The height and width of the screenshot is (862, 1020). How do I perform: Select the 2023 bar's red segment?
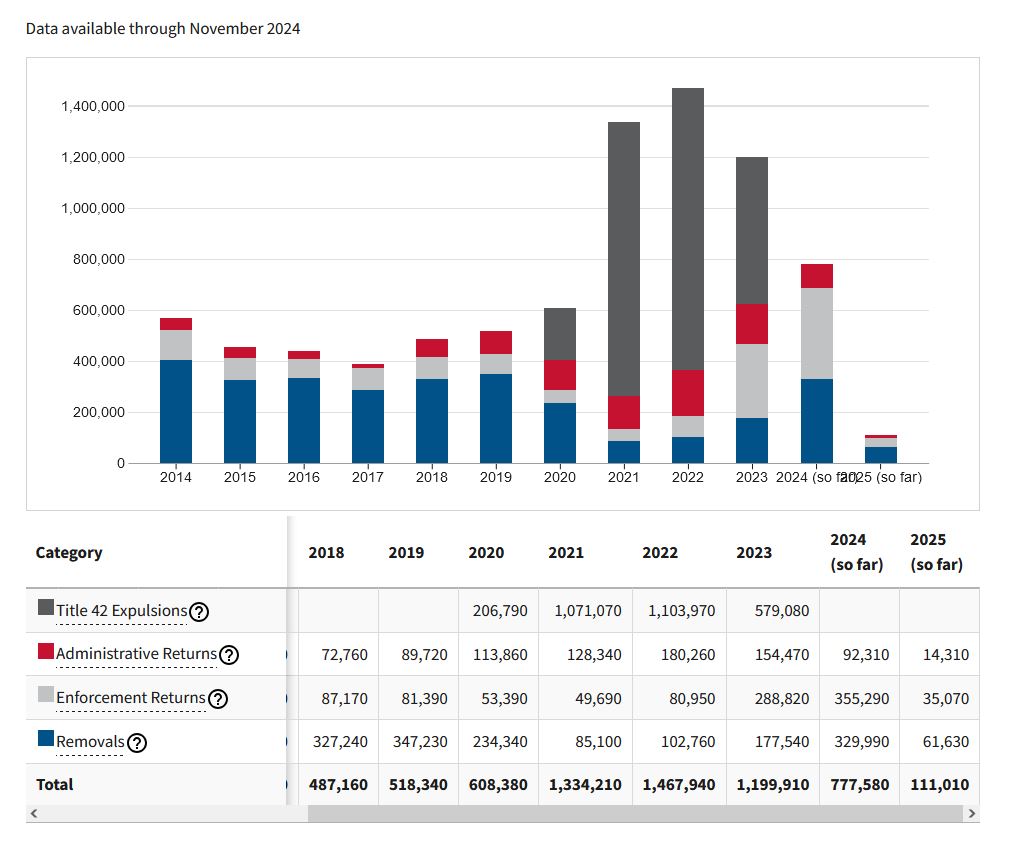coord(752,324)
